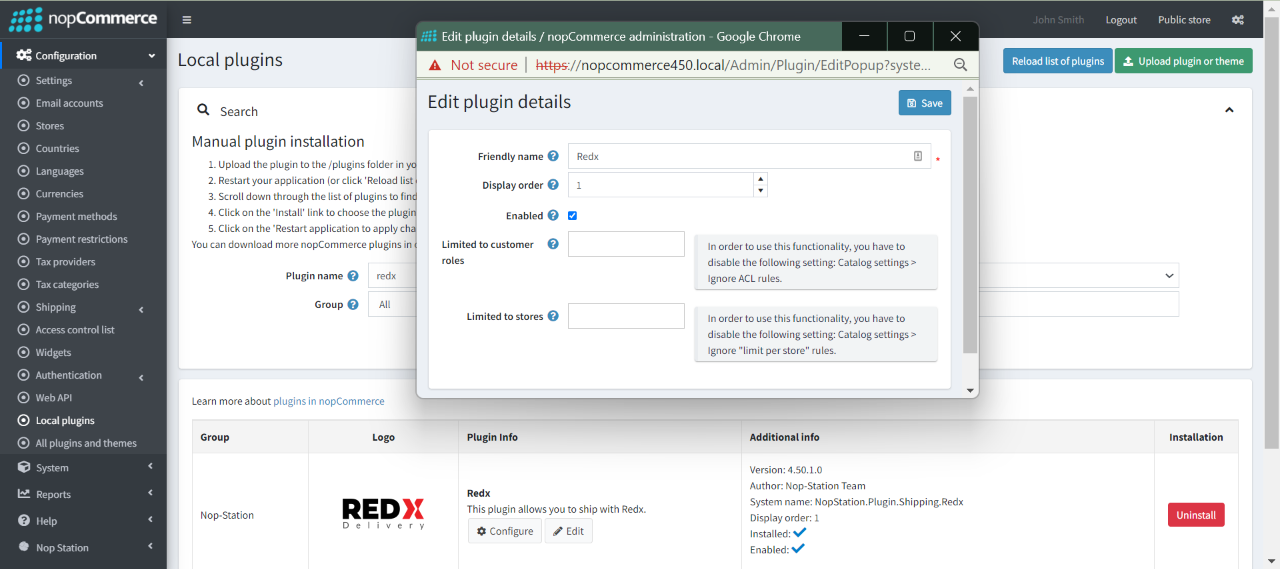The image size is (1280, 569).
Task: Select Local plugins in sidebar
Action: [x=65, y=421]
